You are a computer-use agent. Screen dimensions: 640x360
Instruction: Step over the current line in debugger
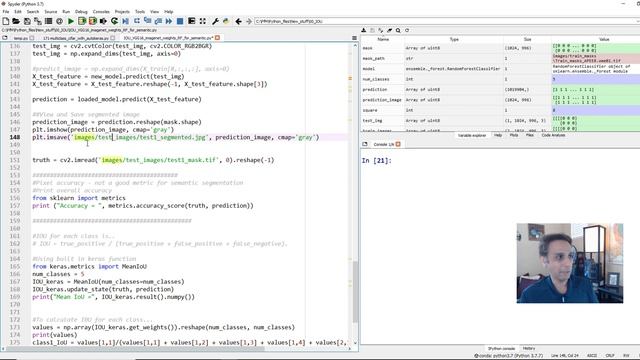click(x=136, y=21)
